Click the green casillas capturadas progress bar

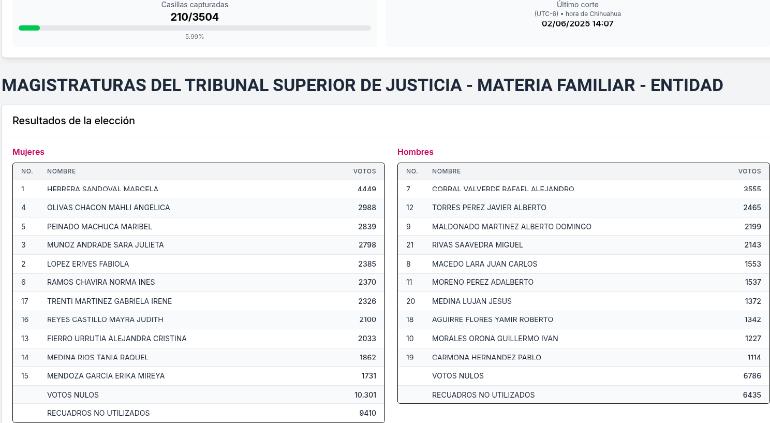(194, 28)
